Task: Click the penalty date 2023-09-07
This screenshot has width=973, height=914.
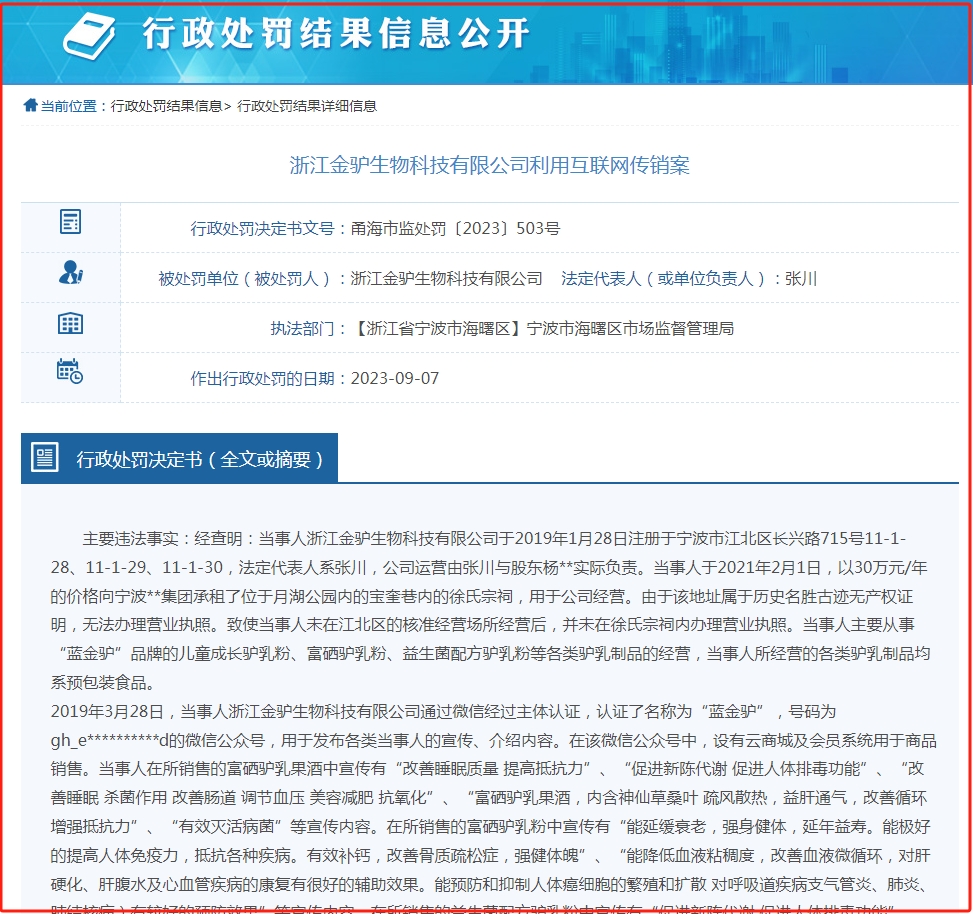Action: (x=395, y=378)
